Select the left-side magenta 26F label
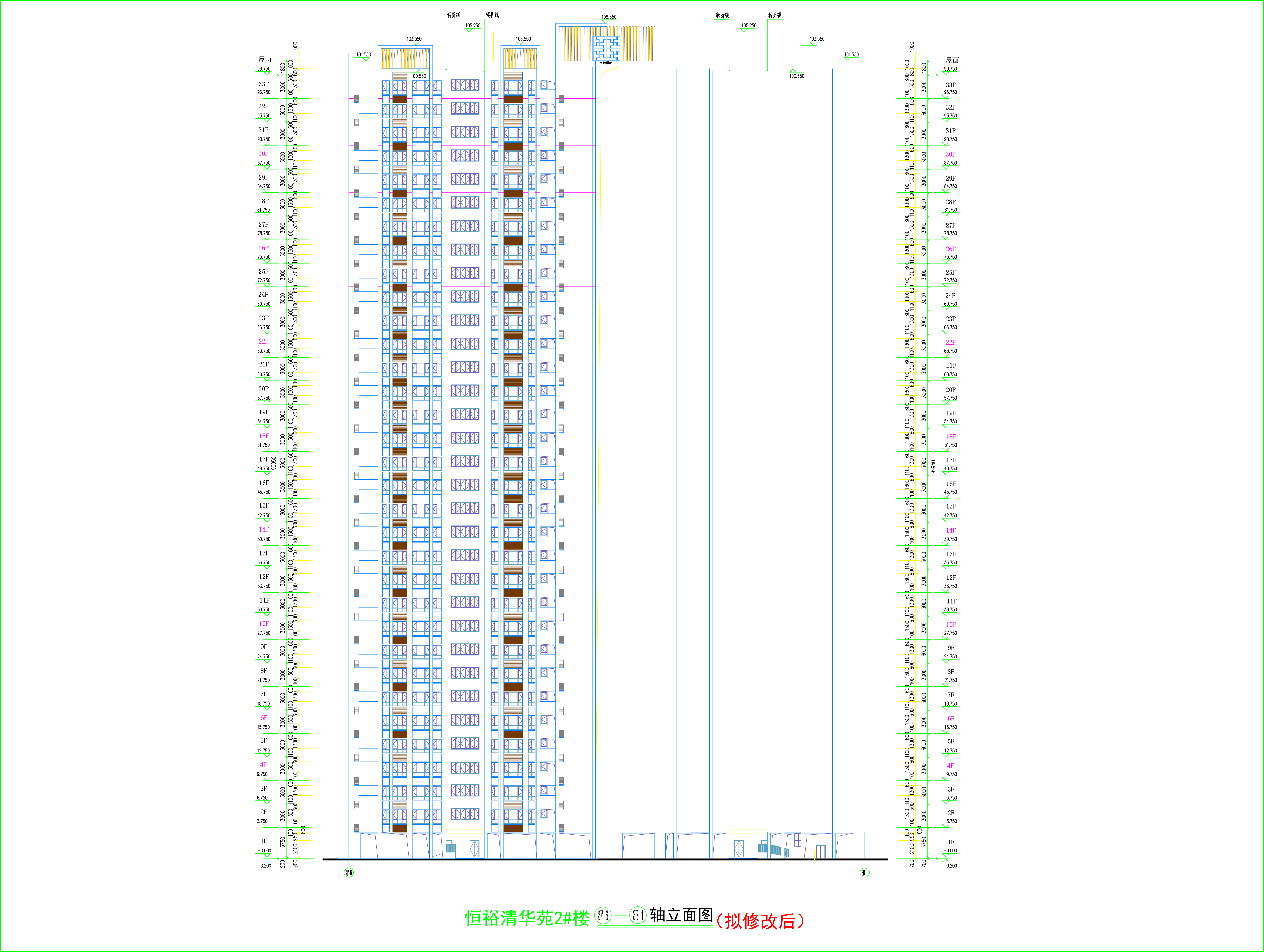 (263, 248)
